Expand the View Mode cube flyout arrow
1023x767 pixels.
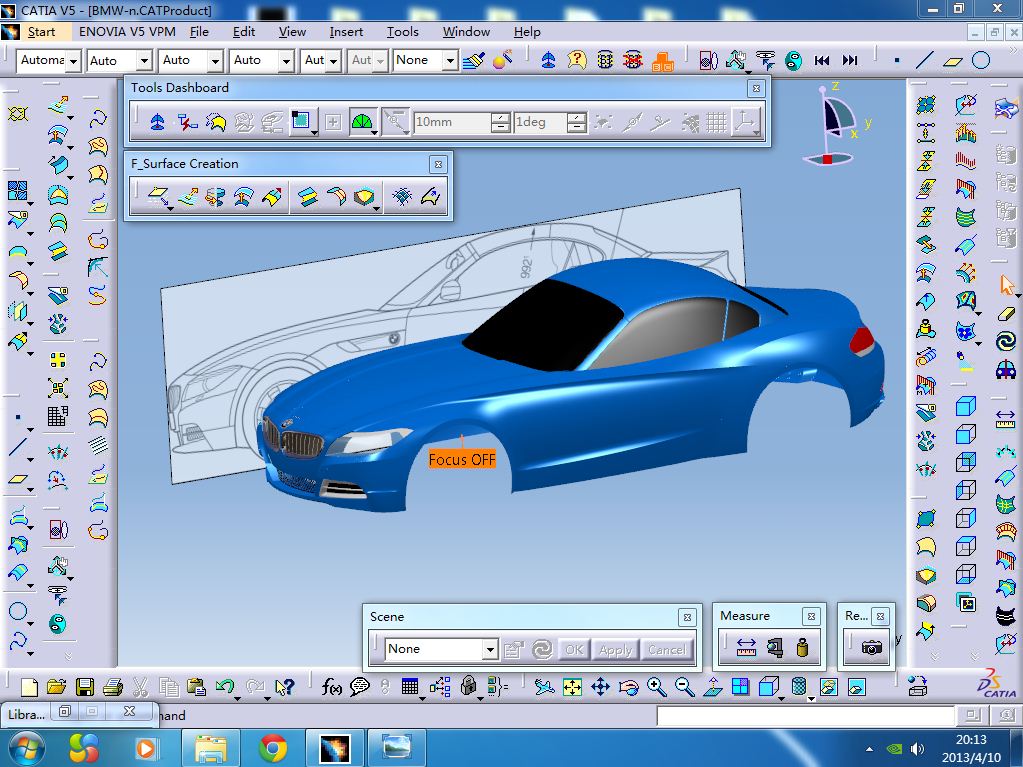tap(782, 699)
